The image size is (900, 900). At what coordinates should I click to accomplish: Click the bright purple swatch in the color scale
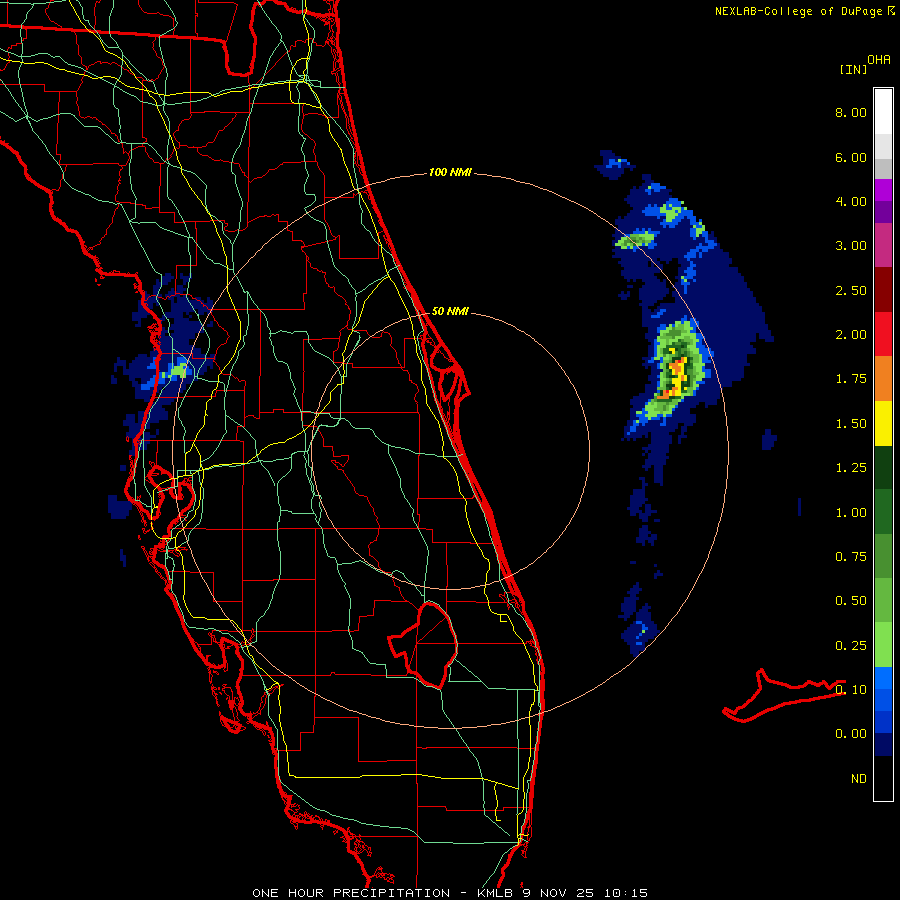pyautogui.click(x=883, y=190)
